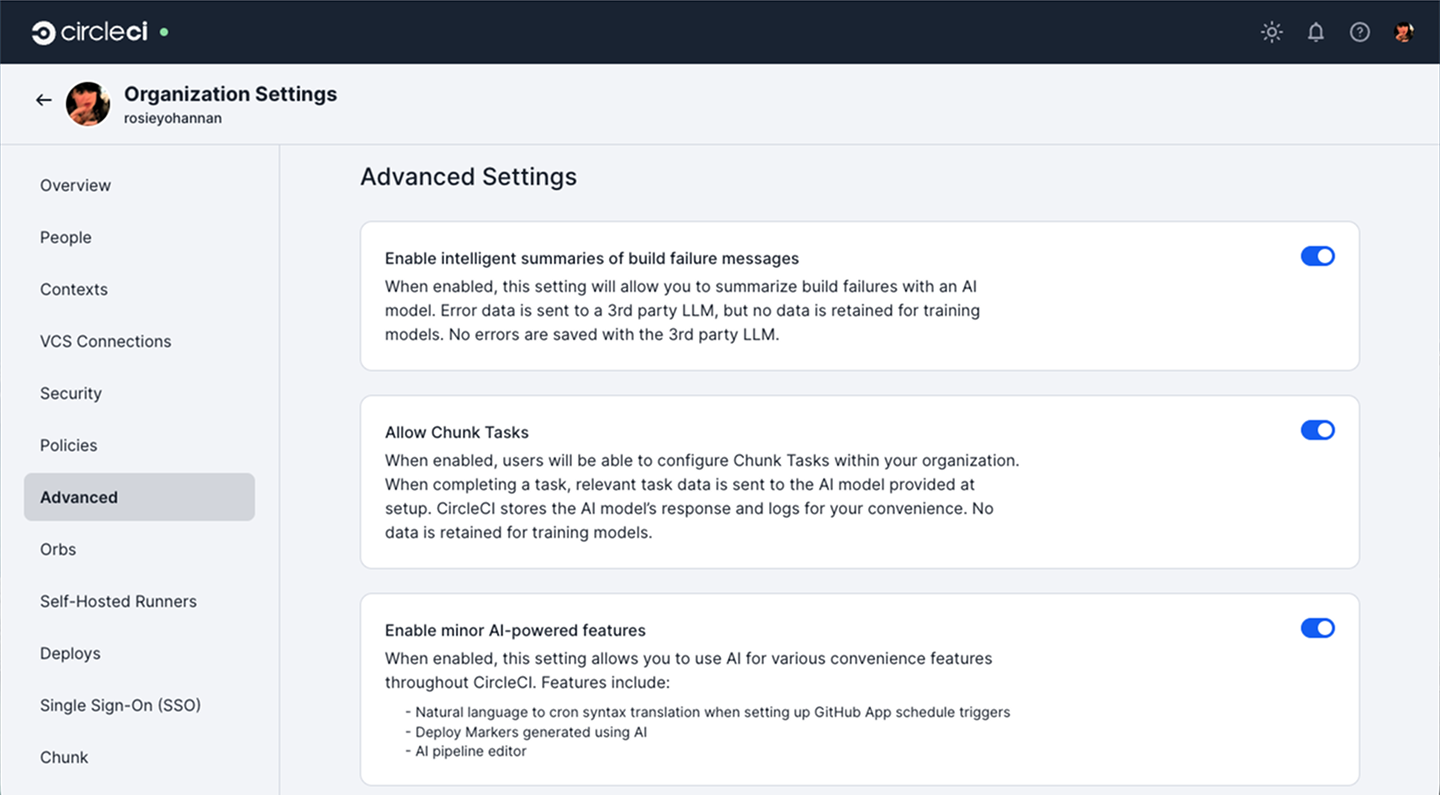Disable minor AI-powered features
The height and width of the screenshot is (795, 1440).
(x=1318, y=628)
